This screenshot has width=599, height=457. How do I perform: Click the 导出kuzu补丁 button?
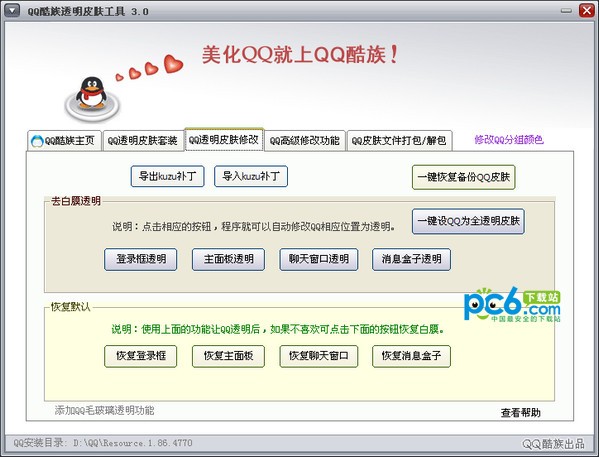[x=167, y=176]
